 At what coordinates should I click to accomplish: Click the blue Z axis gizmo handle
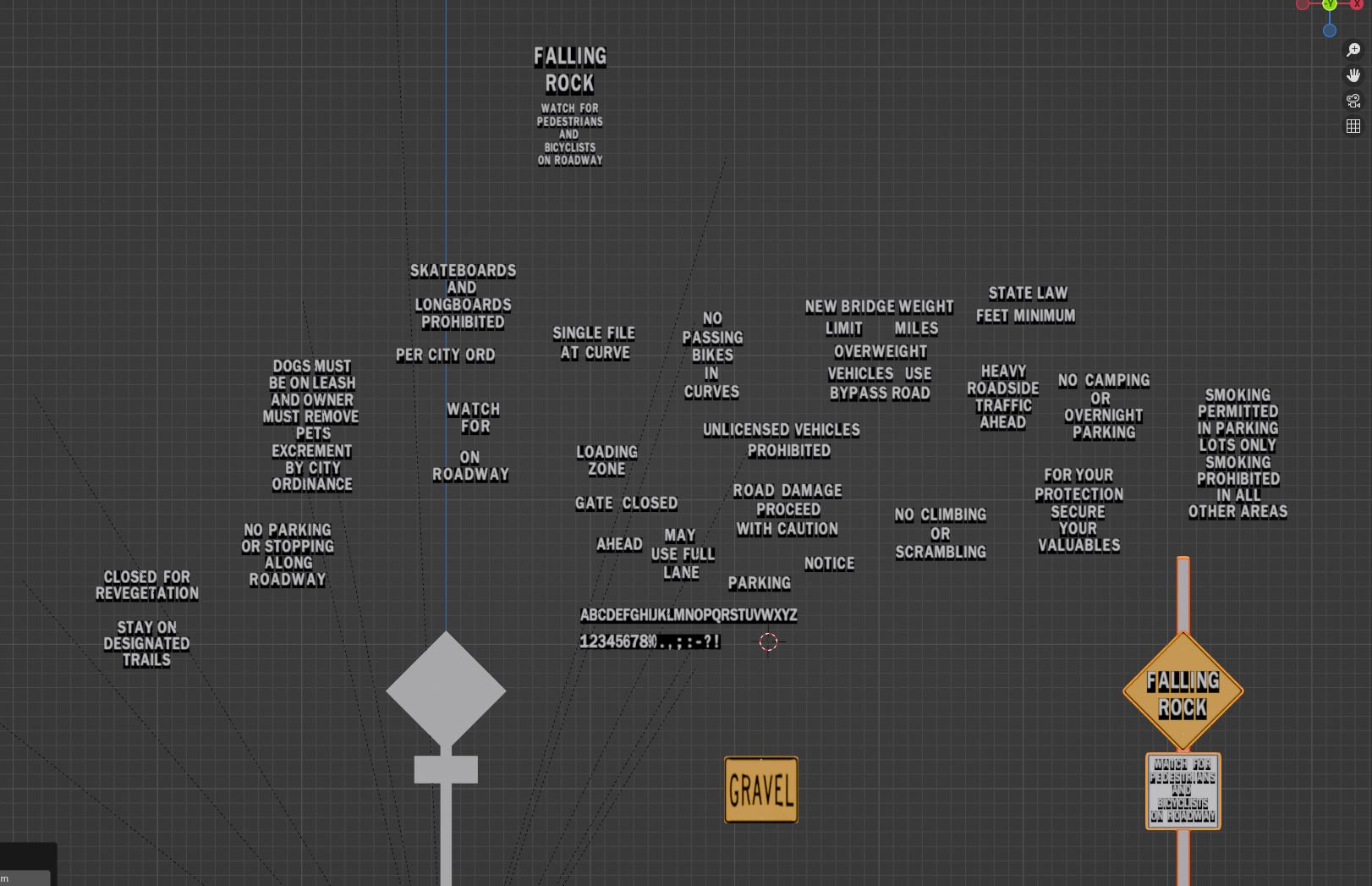click(1330, 30)
